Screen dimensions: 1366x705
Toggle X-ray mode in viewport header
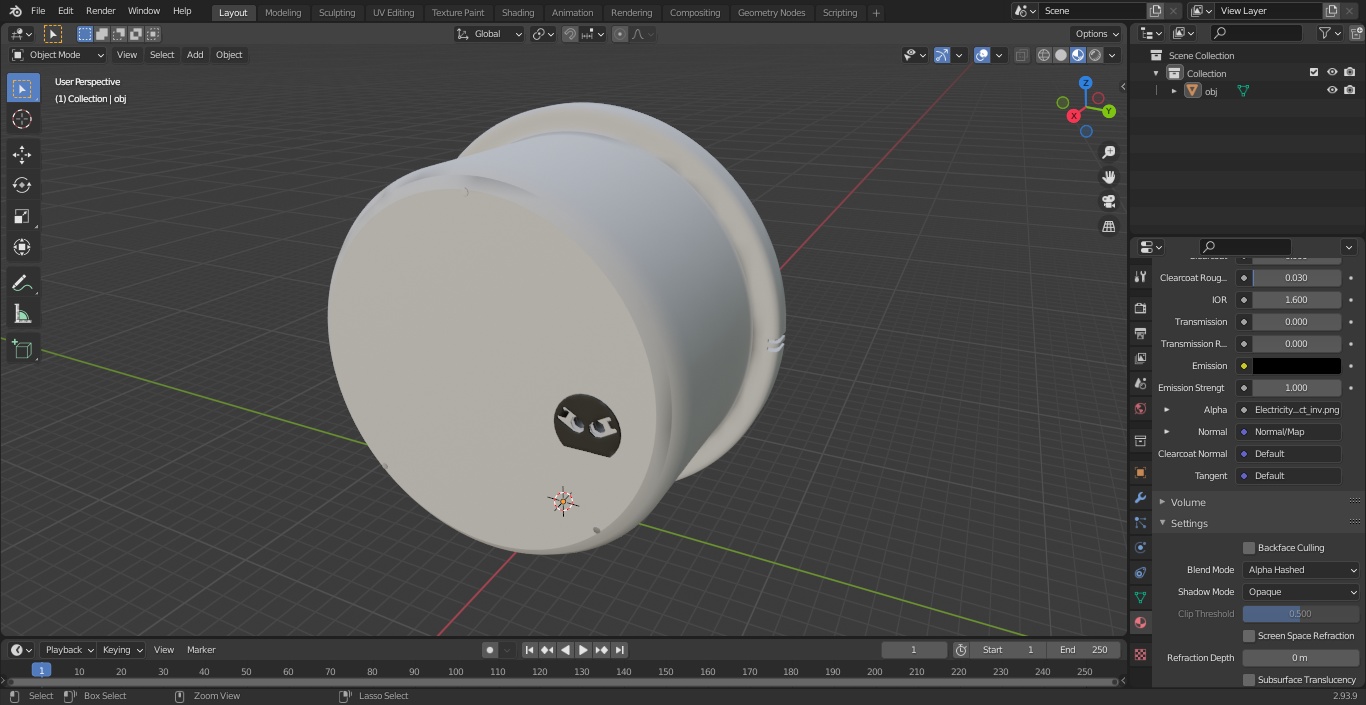[x=1021, y=55]
